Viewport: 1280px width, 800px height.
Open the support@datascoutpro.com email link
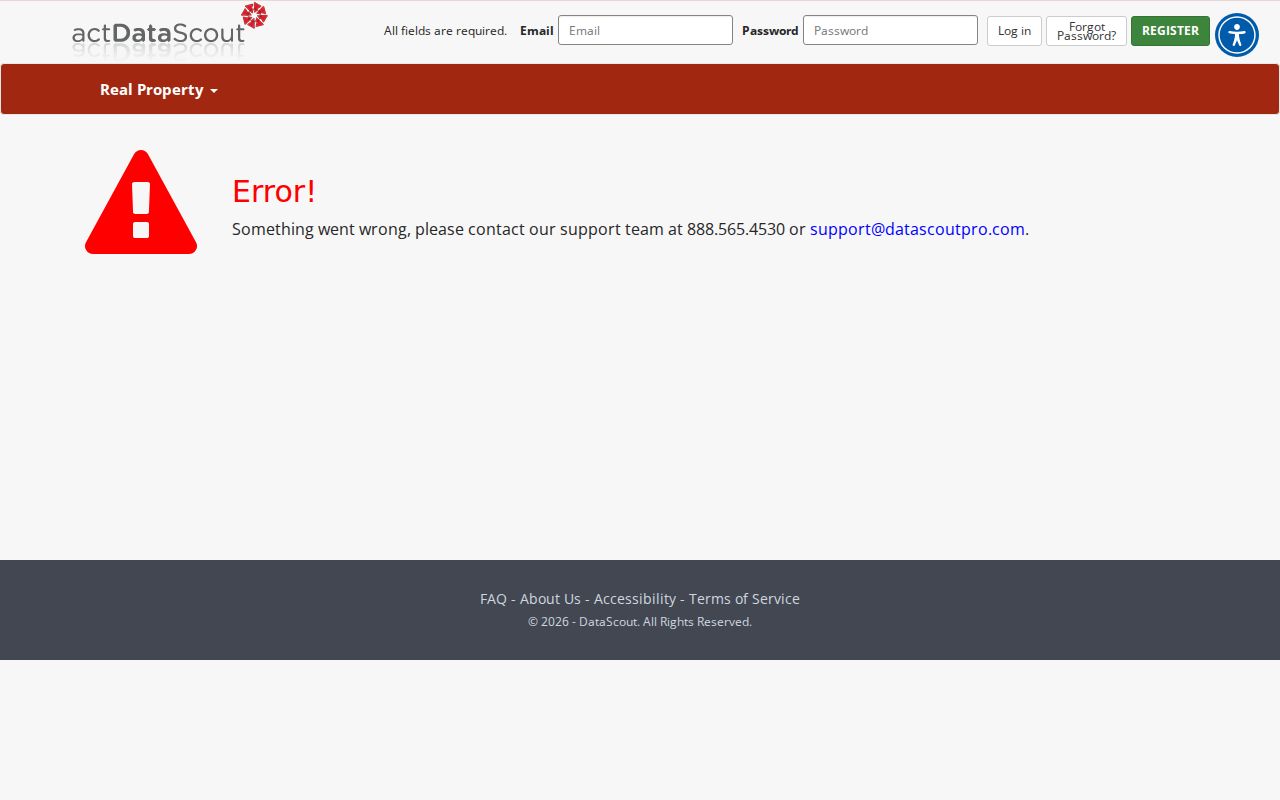click(917, 229)
